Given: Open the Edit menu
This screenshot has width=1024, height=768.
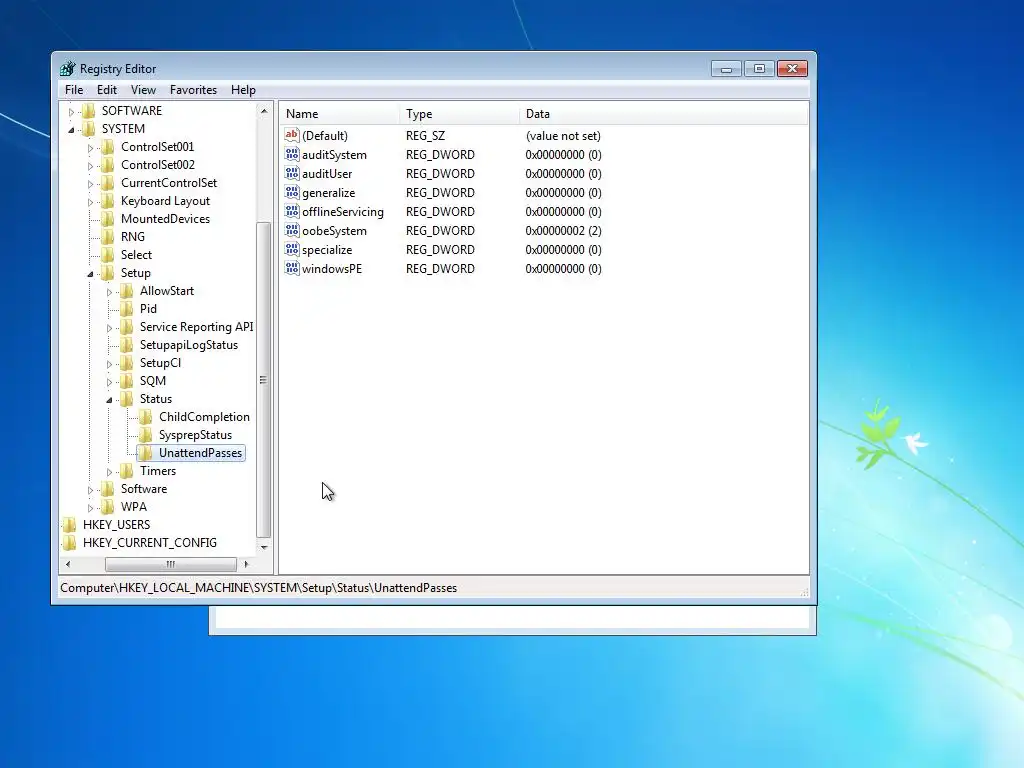Looking at the screenshot, I should (x=106, y=90).
